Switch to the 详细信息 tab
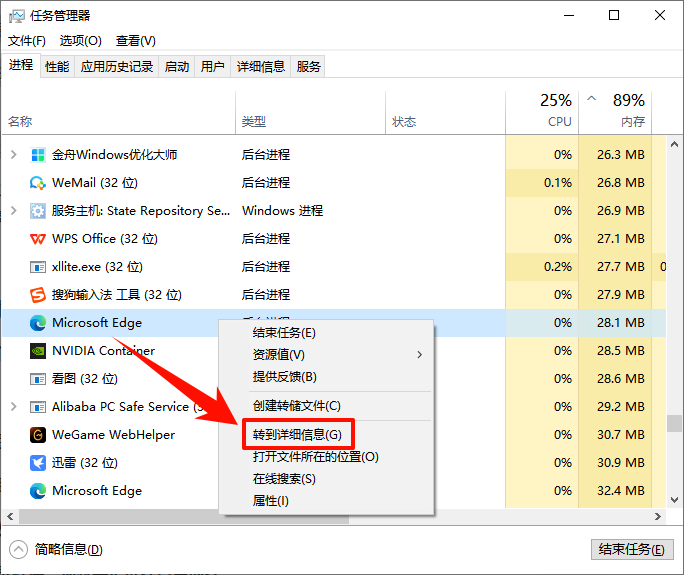684x575 pixels. pyautogui.click(x=261, y=67)
